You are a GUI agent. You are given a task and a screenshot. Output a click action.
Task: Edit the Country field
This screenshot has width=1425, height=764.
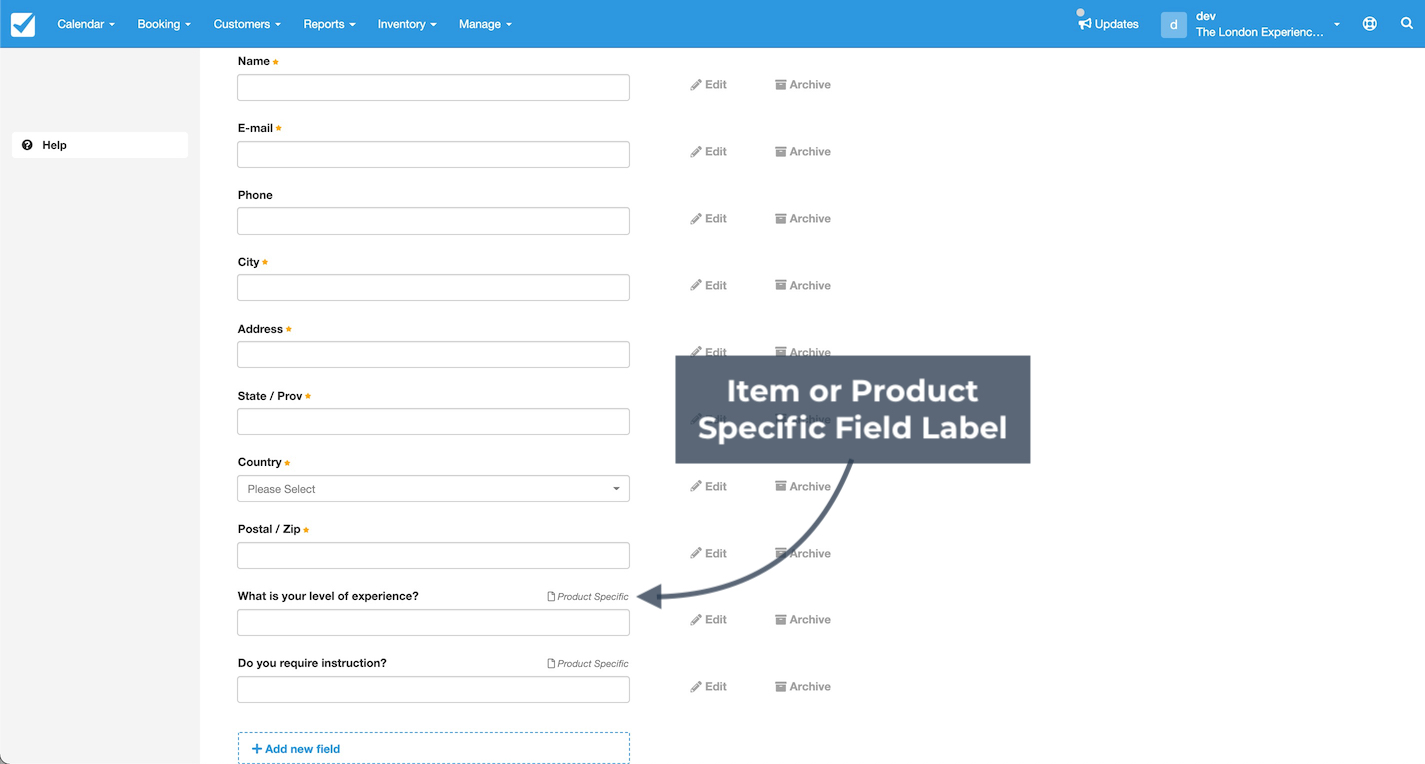click(708, 487)
